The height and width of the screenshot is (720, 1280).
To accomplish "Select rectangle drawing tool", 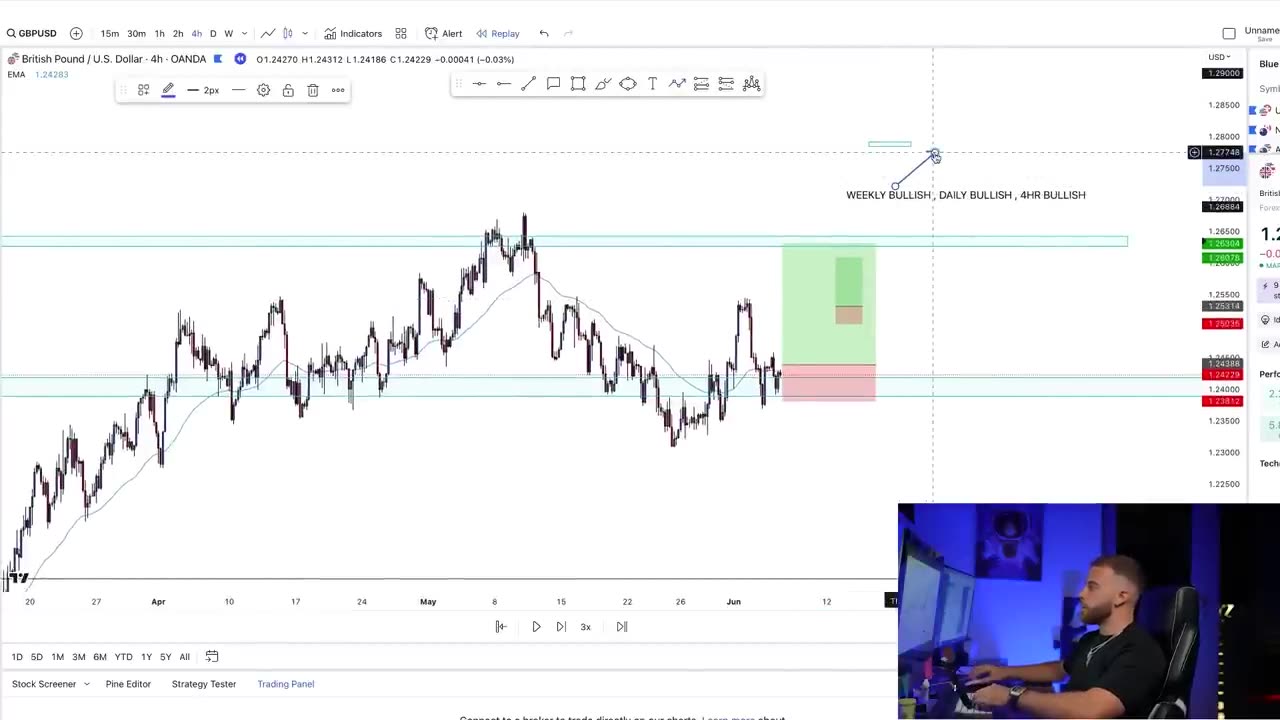I will (x=578, y=84).
